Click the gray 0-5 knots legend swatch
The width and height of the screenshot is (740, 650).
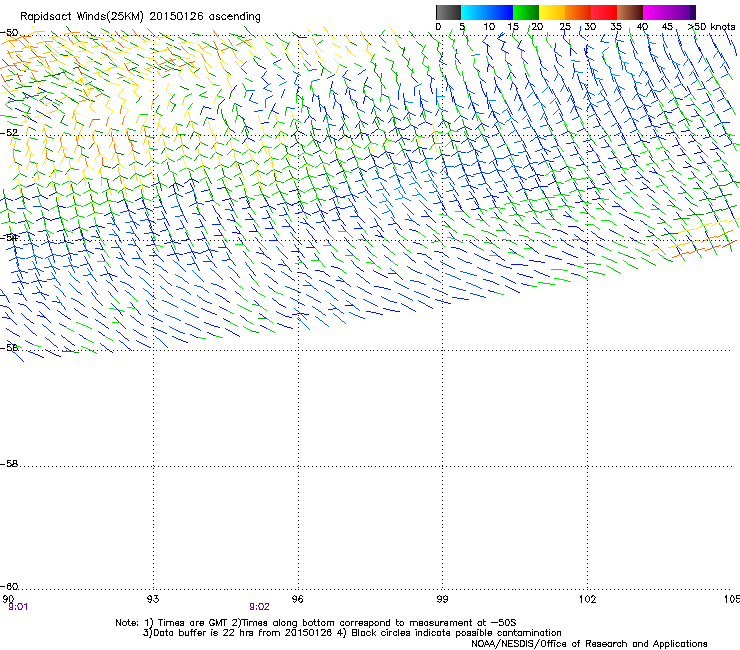[x=448, y=12]
